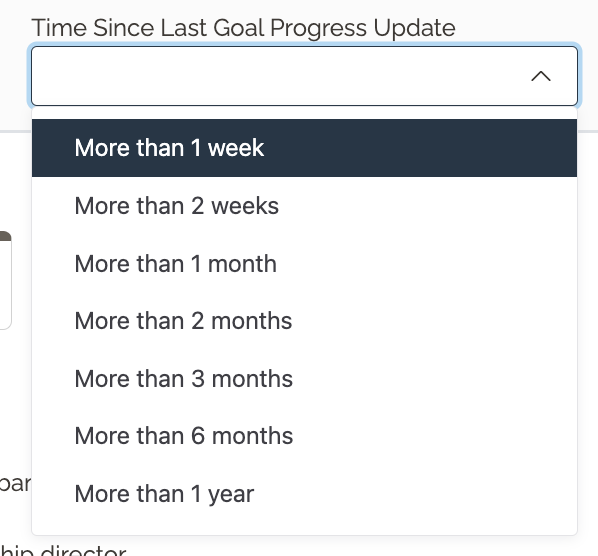598x556 pixels.
Task: Filter goals not updated for two weeks
Action: coord(304,206)
